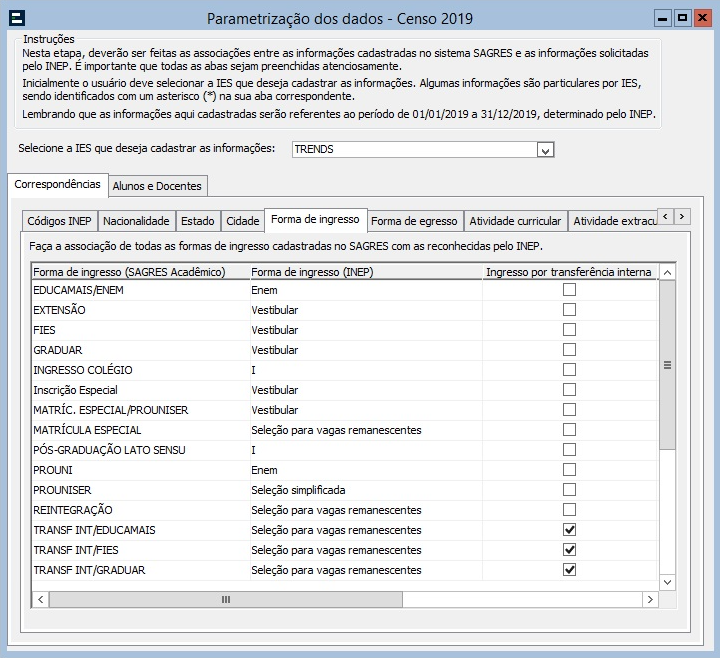
Task: Open the Forma de egresso tab
Action: coord(414,221)
